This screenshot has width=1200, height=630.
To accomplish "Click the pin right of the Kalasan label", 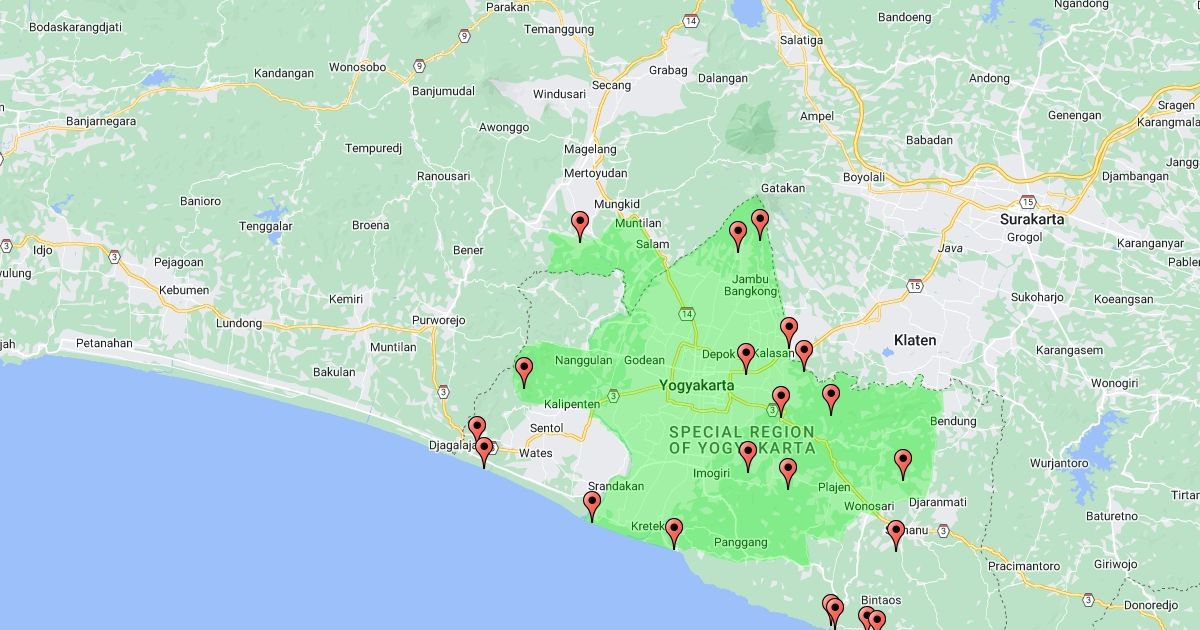I will click(x=804, y=353).
